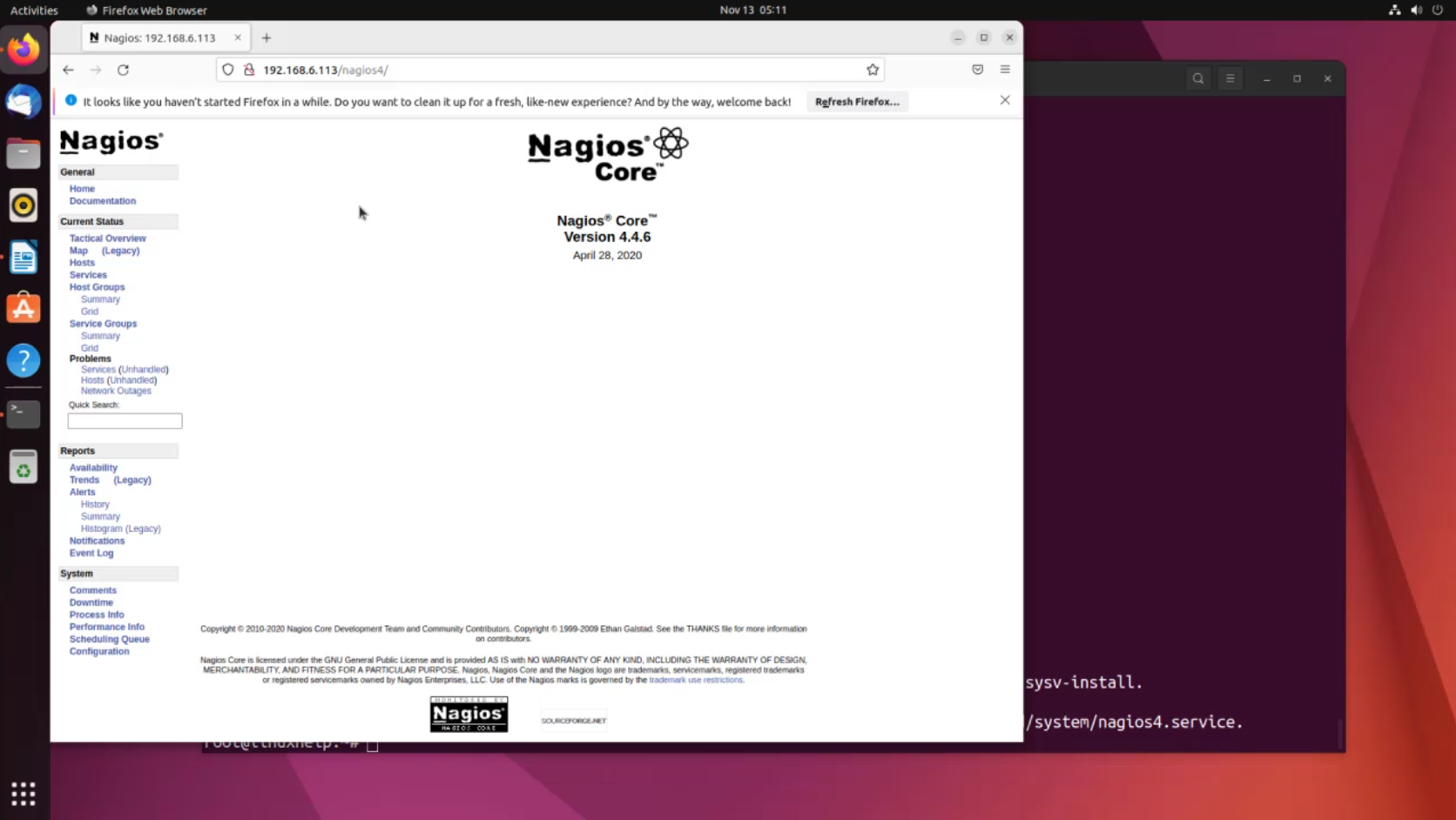1456x820 pixels.
Task: Open the Host Groups link
Action: [97, 287]
